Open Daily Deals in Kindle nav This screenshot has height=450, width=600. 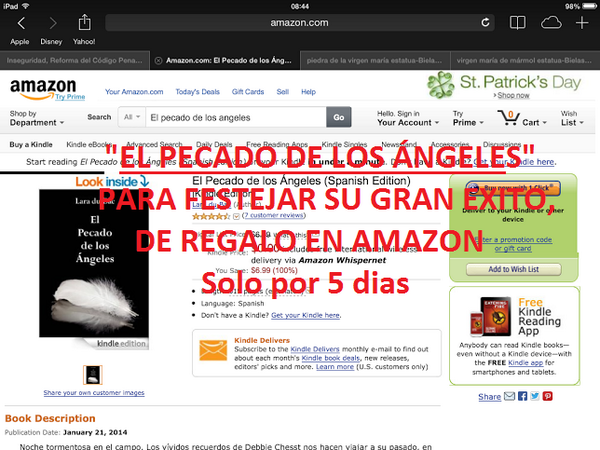click(x=214, y=145)
